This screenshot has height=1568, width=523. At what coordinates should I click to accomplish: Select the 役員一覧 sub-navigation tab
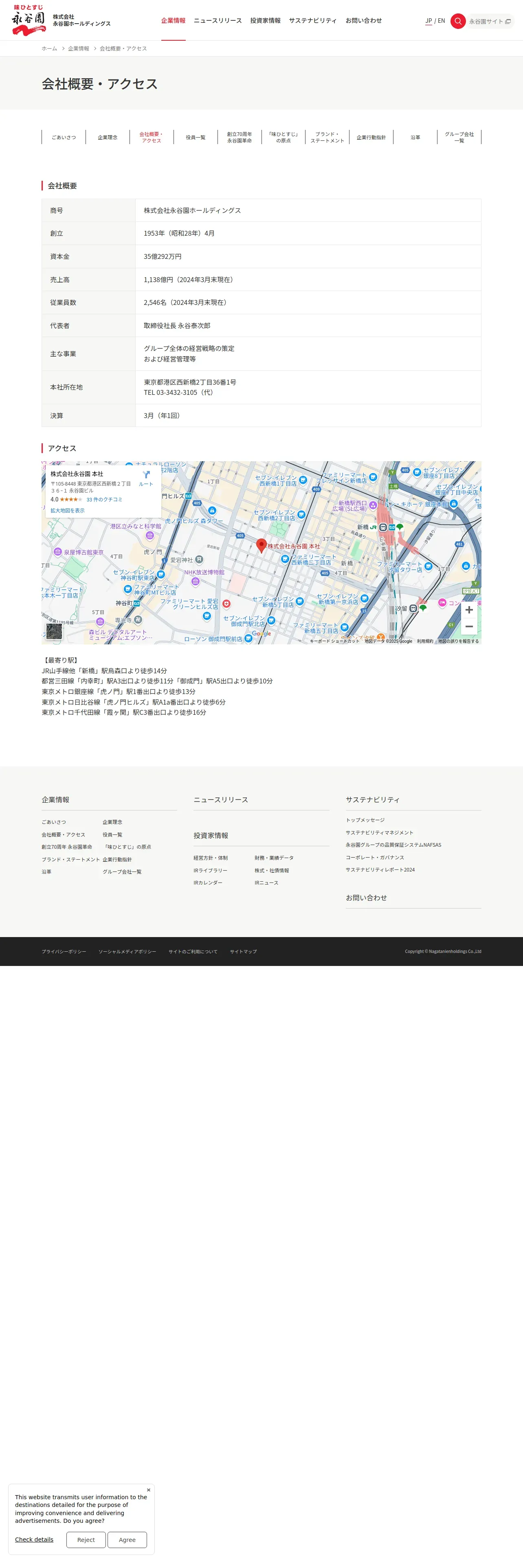(x=196, y=138)
